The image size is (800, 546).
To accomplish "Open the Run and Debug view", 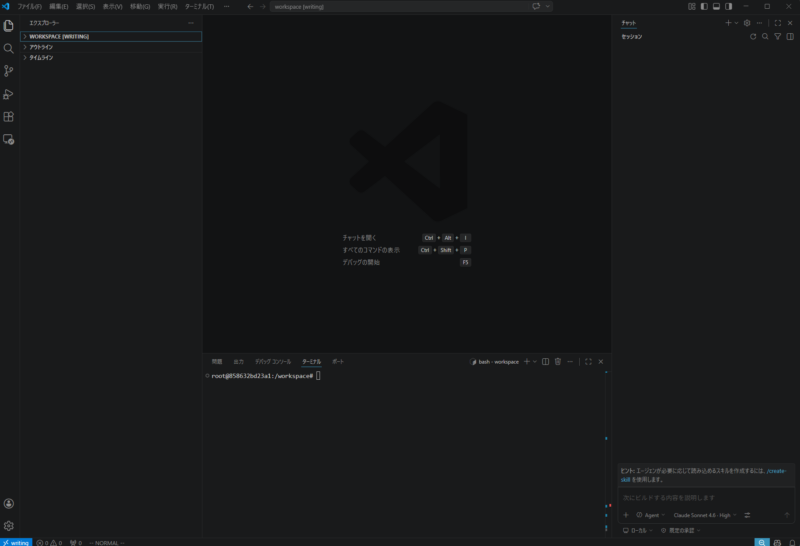I will (x=9, y=94).
